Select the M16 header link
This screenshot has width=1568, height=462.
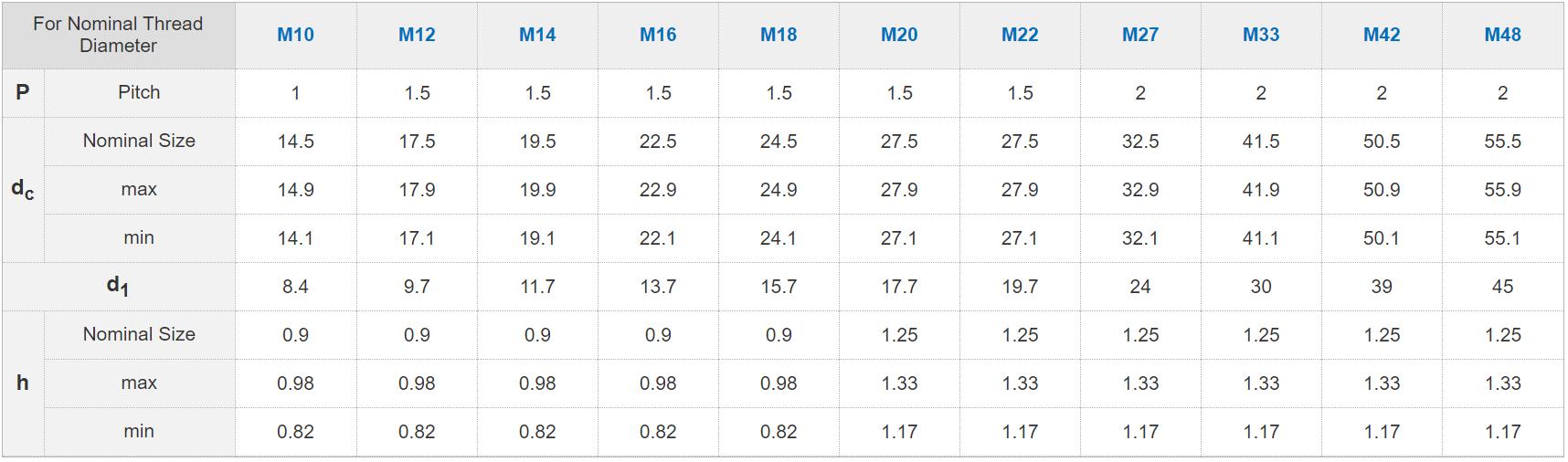(x=658, y=35)
